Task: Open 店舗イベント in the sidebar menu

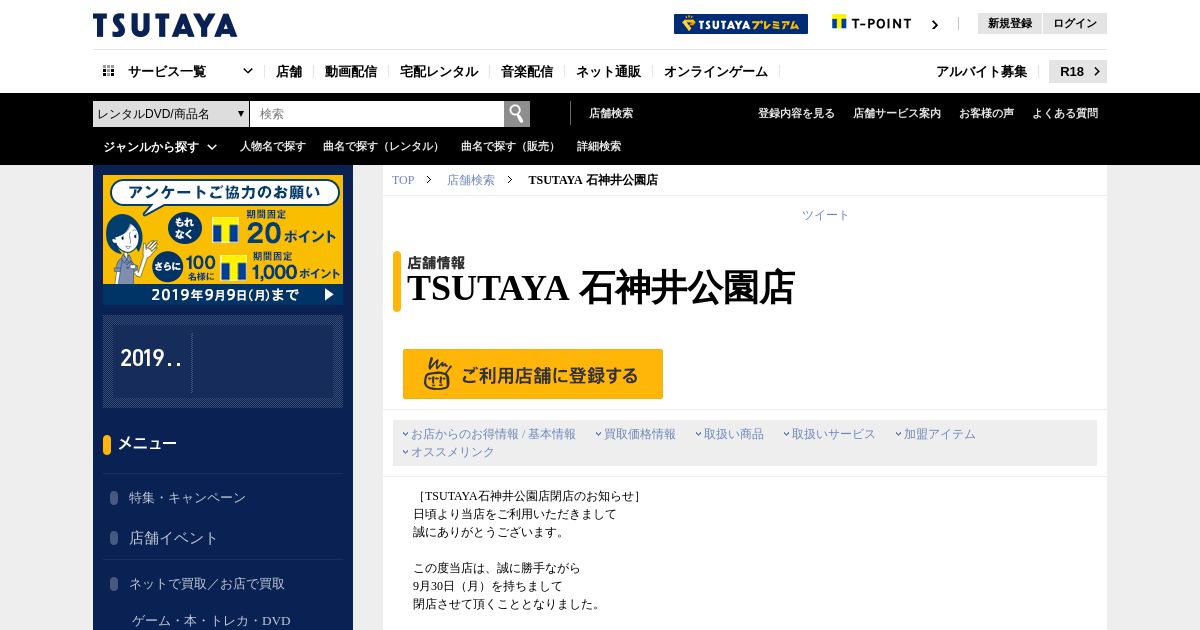Action: (x=173, y=537)
